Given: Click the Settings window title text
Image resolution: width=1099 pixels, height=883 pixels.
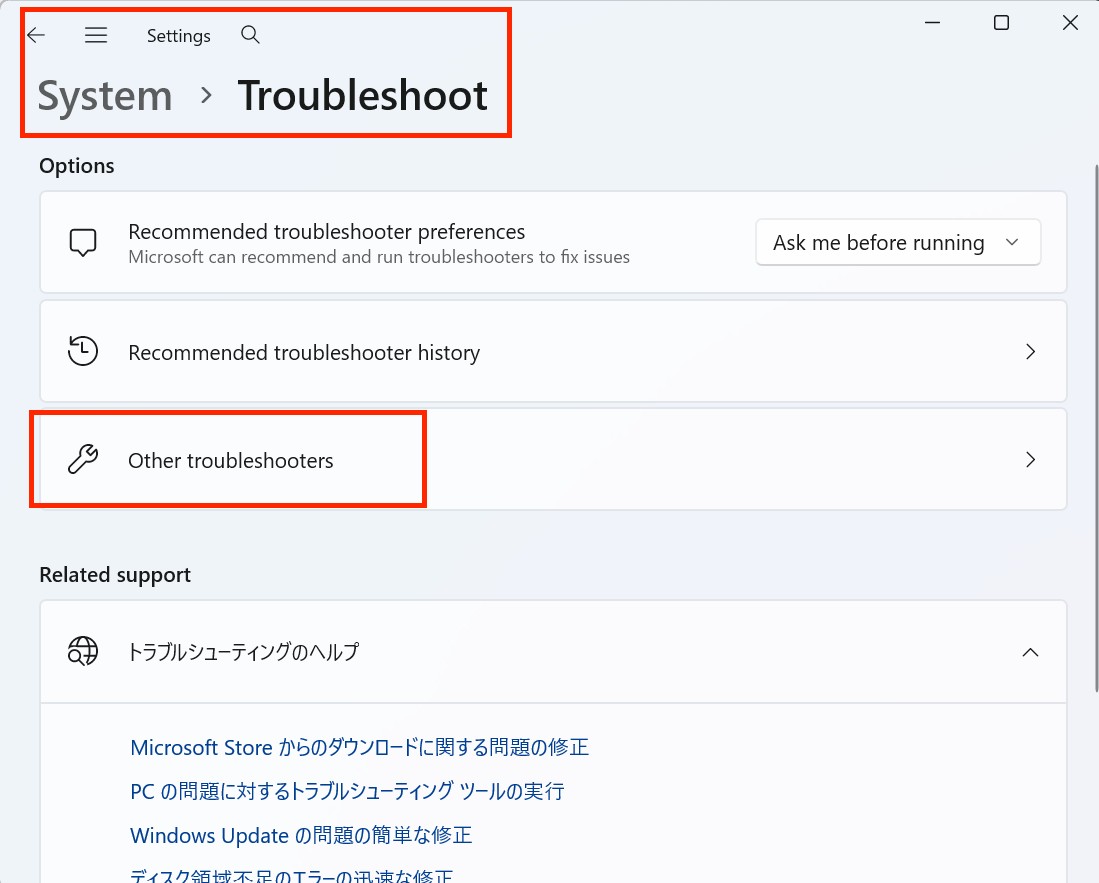Looking at the screenshot, I should click(x=179, y=36).
